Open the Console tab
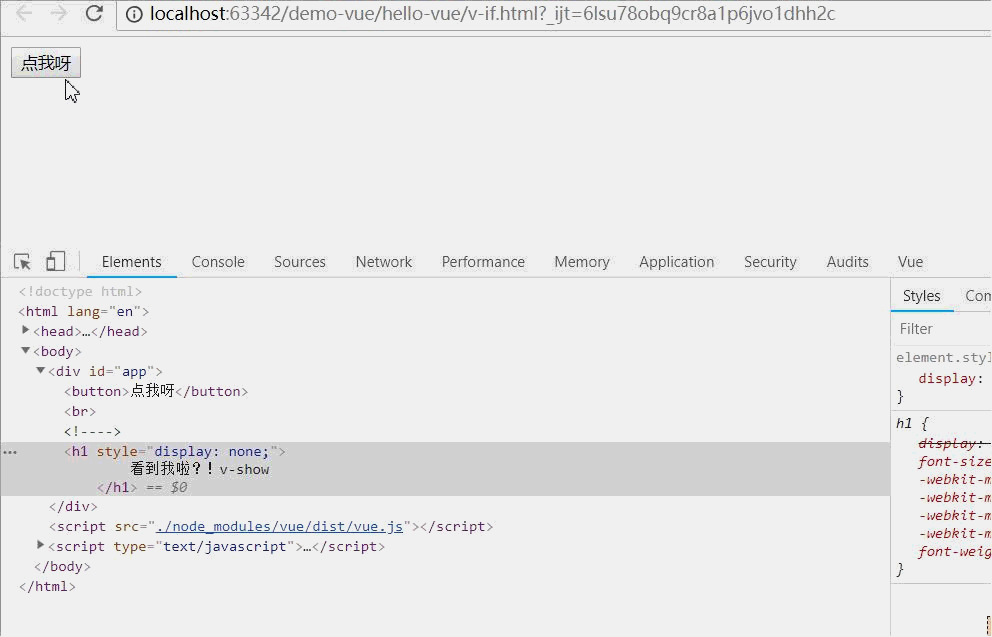992x637 pixels. pyautogui.click(x=218, y=262)
